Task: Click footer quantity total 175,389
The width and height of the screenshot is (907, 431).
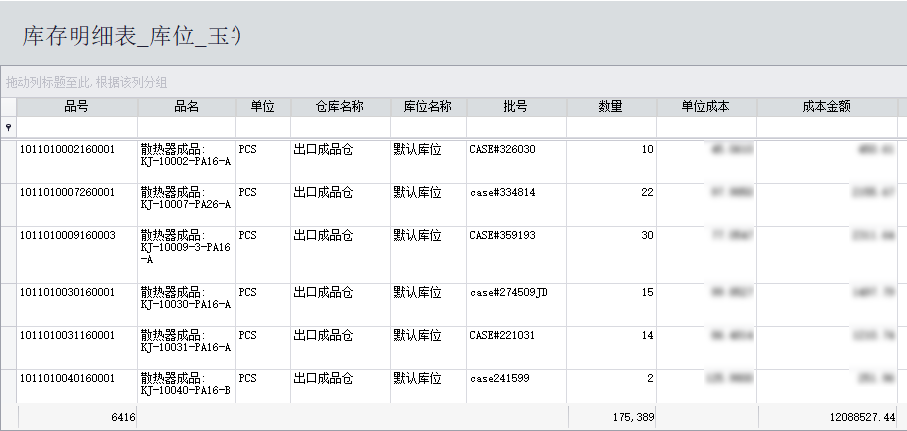Action: [x=633, y=417]
